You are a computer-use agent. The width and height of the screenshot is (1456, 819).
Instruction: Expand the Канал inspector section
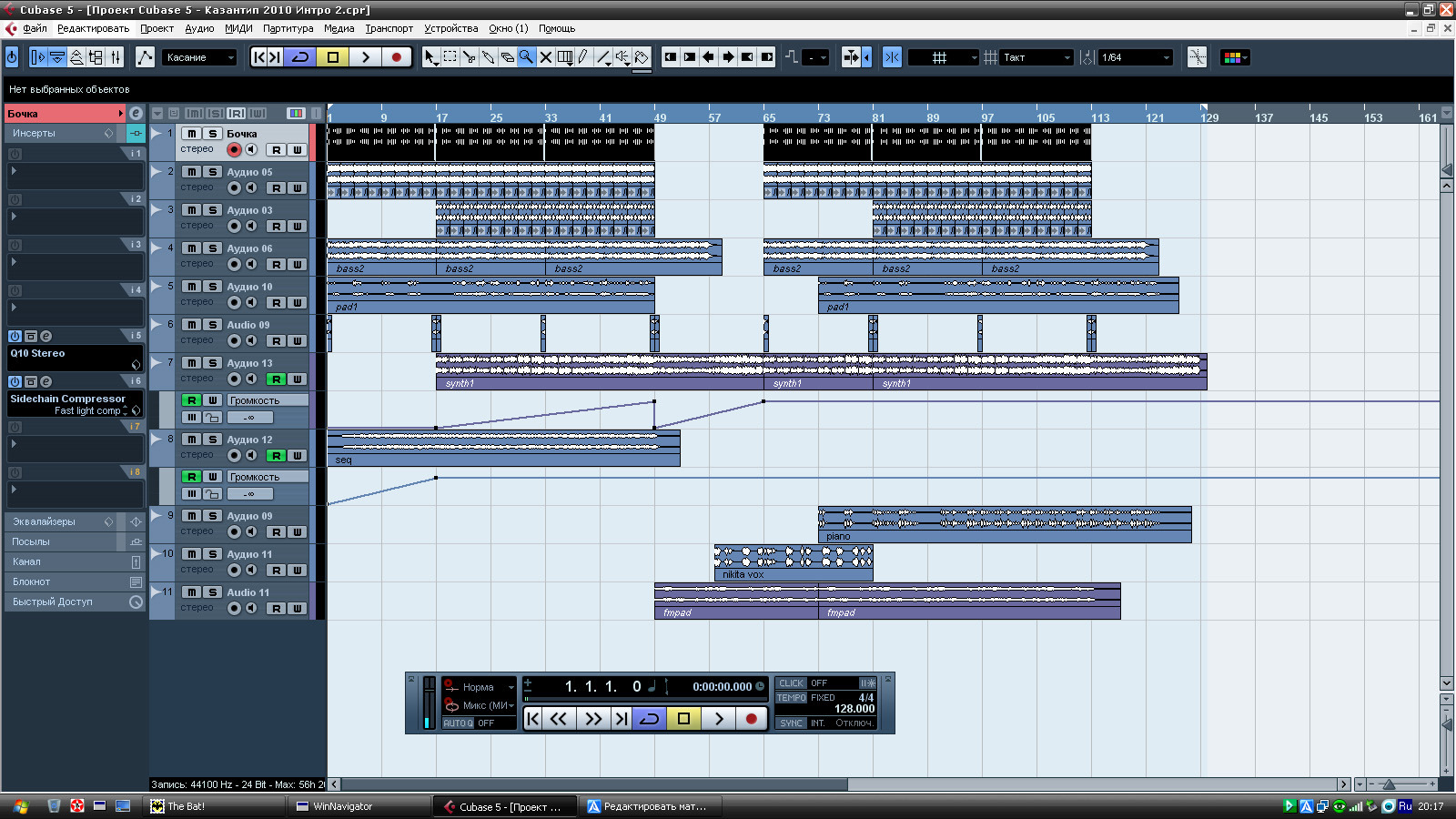tap(75, 561)
